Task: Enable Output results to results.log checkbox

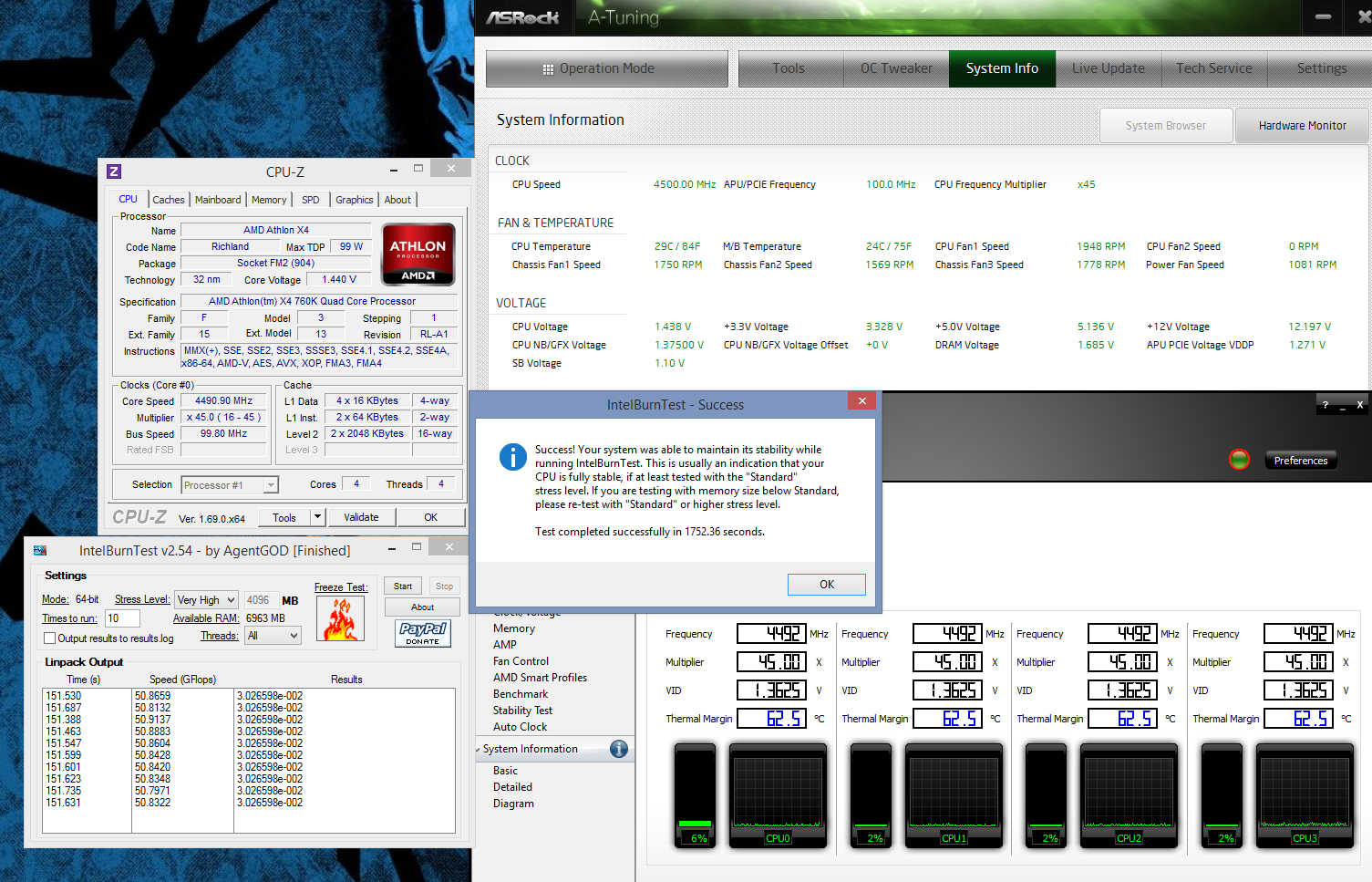Action: [x=50, y=638]
